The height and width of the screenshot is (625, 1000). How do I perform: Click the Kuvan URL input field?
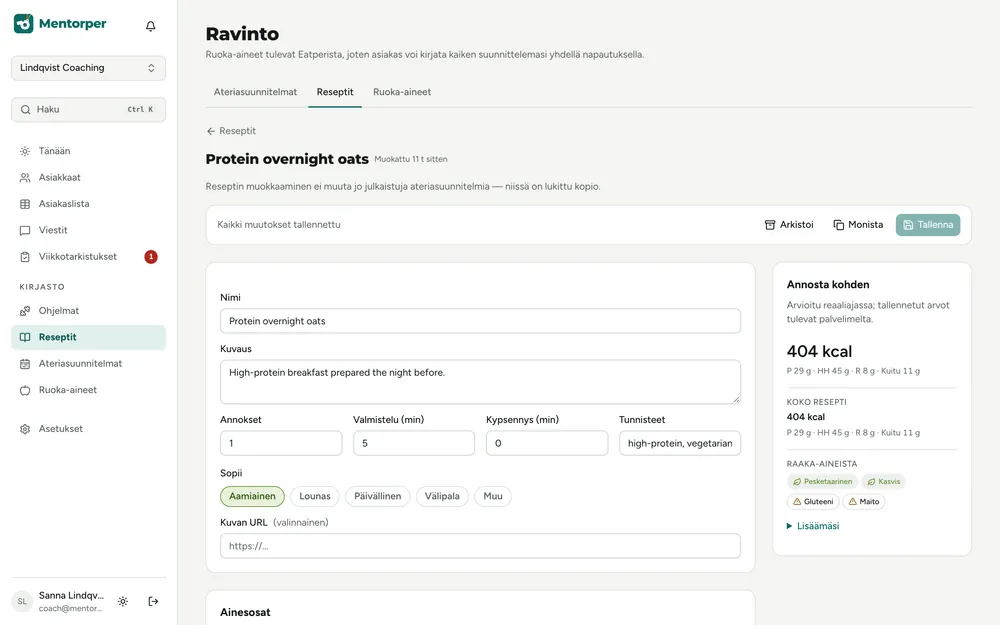coord(480,547)
